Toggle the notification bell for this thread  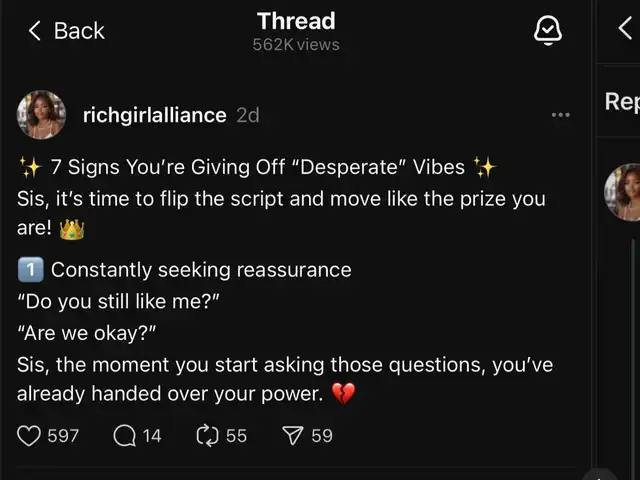click(x=549, y=31)
